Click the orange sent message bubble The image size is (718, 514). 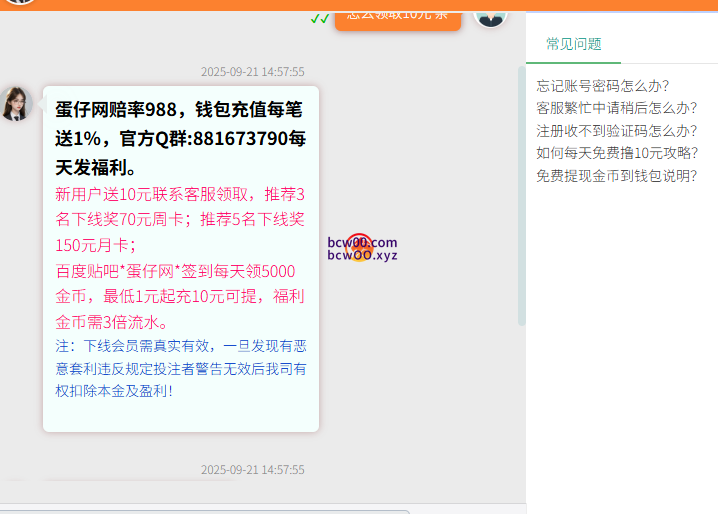(x=397, y=21)
